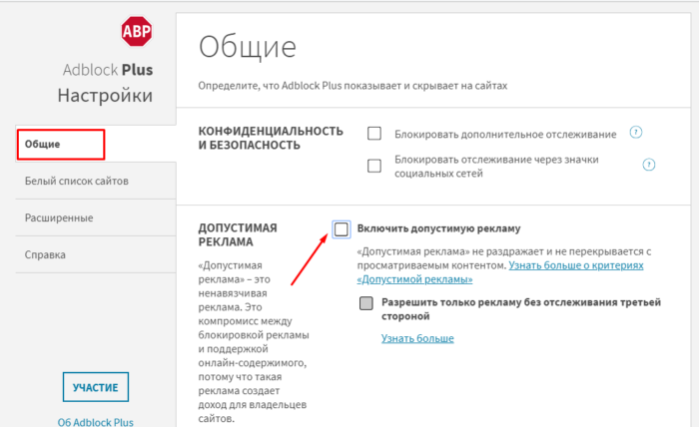Click the УЧАСТИЕ button

(95, 387)
